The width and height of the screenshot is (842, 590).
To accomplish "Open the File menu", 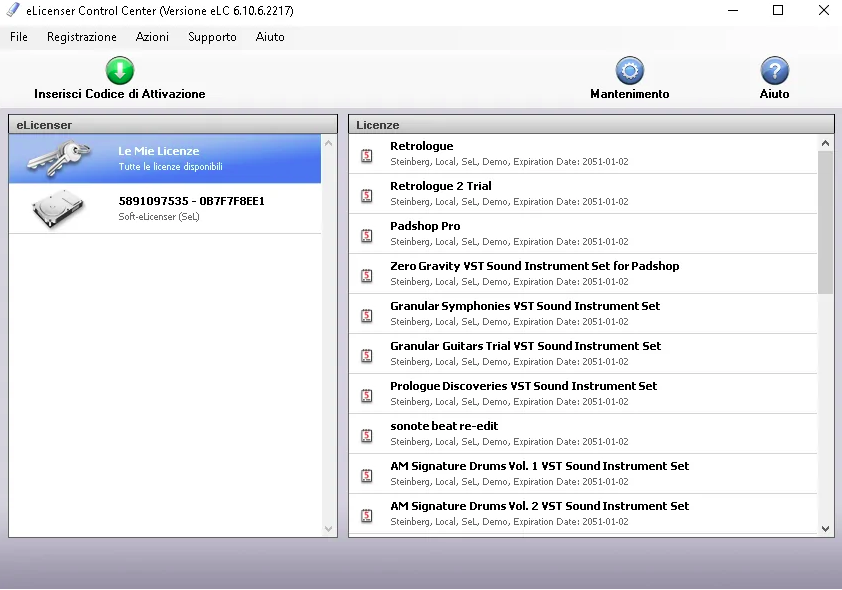I will click(x=19, y=37).
